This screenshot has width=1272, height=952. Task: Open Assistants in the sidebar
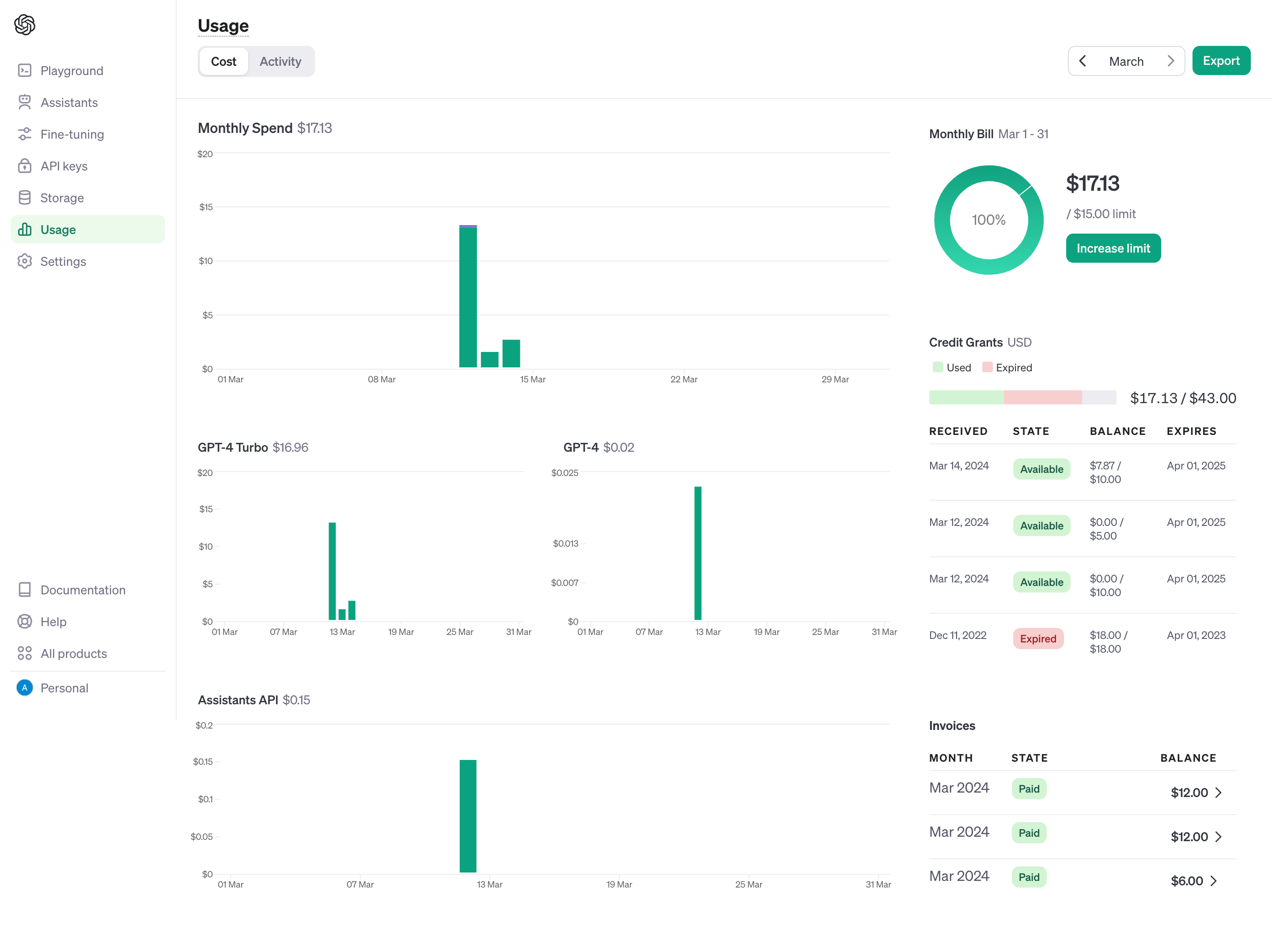88,102
